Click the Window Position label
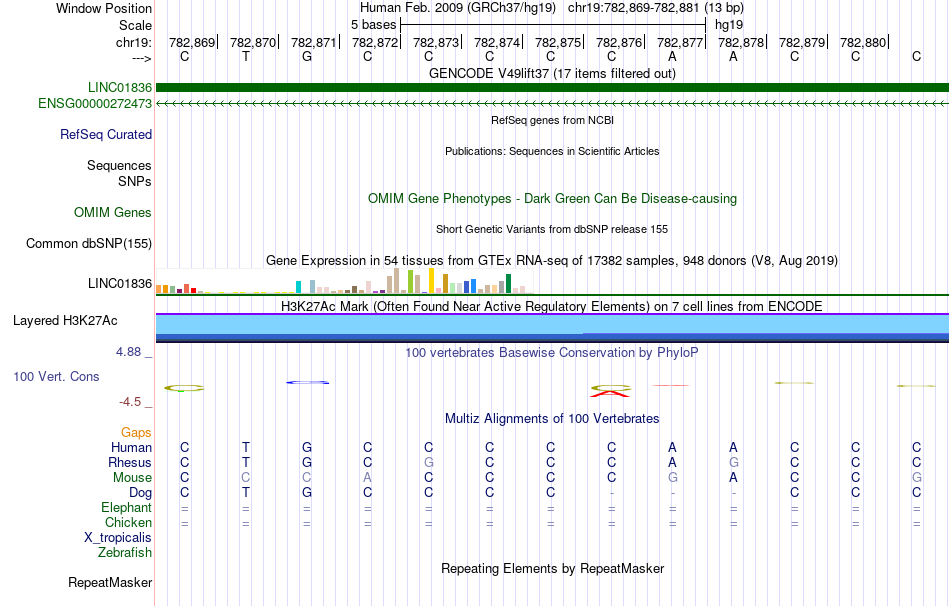This screenshot has width=950, height=606. pos(104,8)
